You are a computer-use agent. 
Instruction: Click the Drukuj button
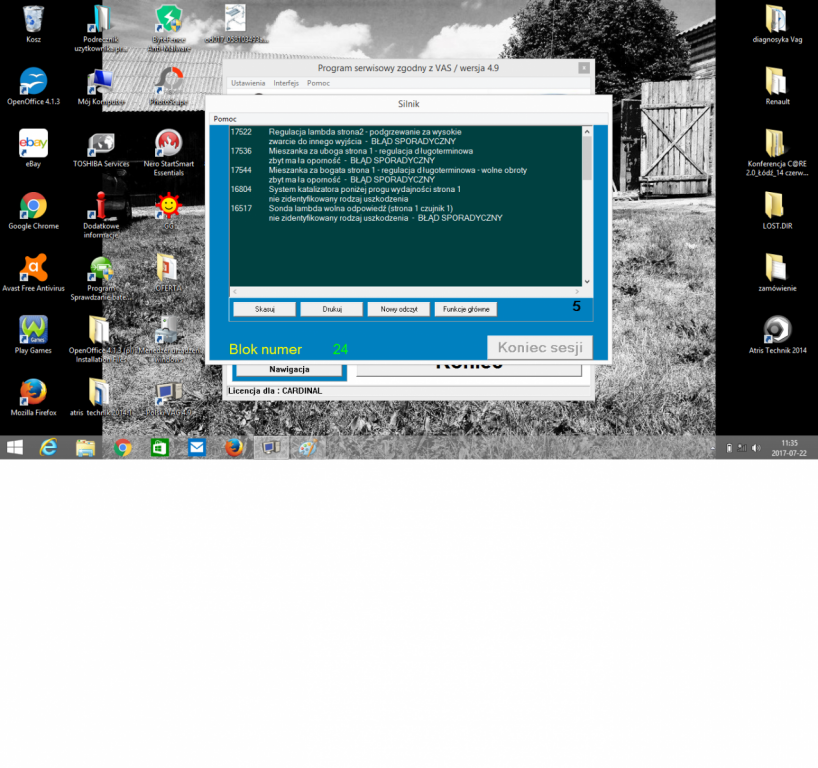[332, 309]
